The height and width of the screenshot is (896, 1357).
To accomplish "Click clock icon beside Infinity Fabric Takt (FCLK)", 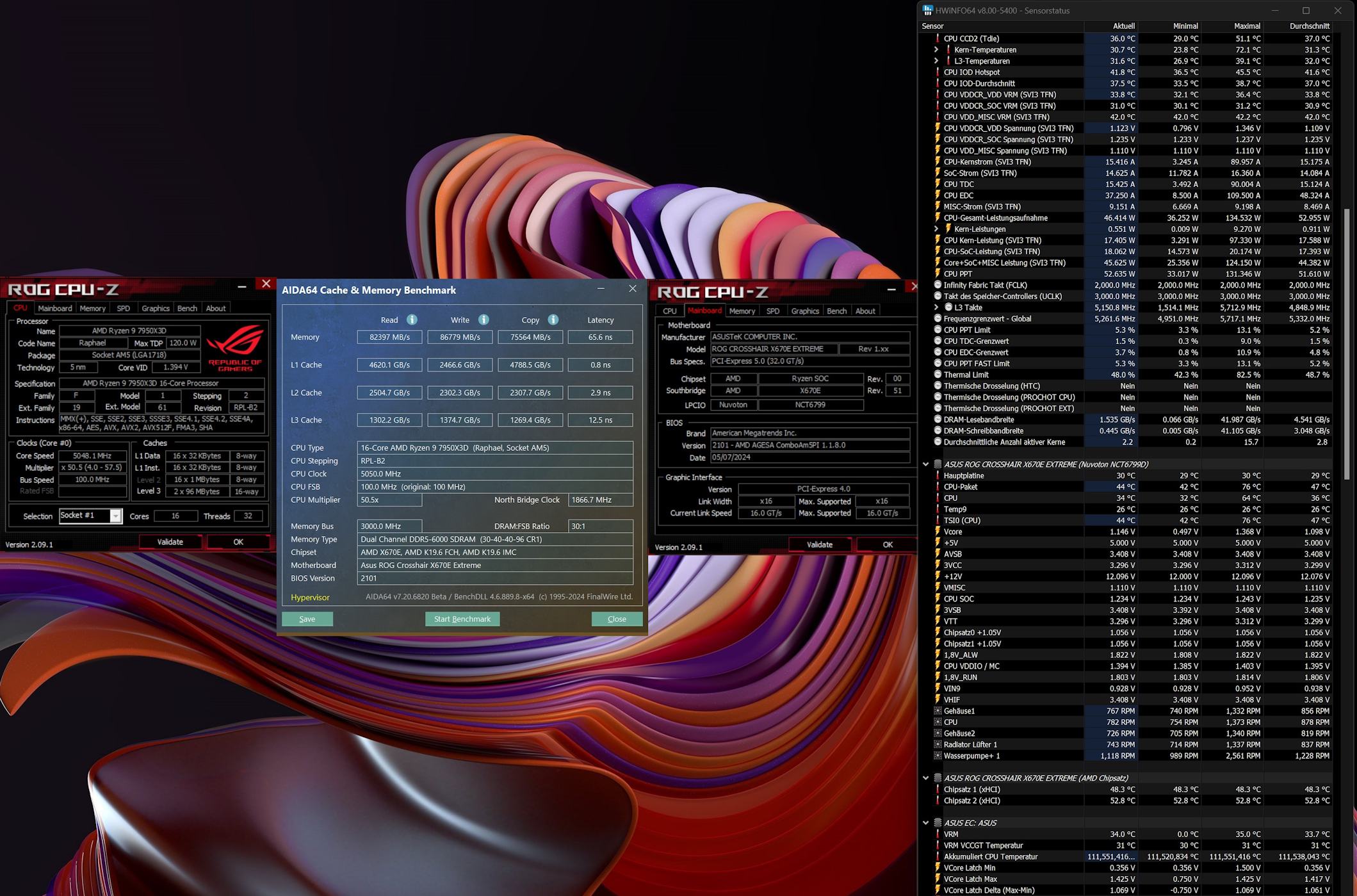I will tap(938, 285).
